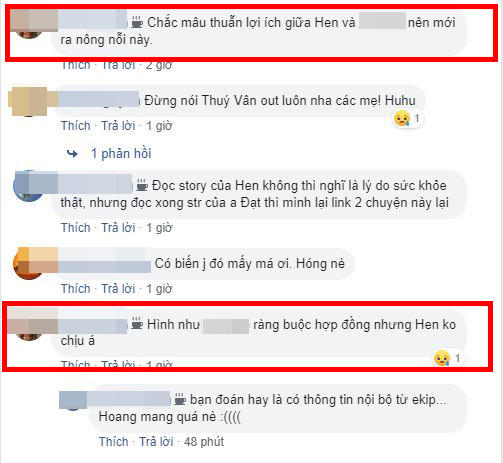Click the reply arrow icon beside 1 phản hồi
This screenshot has width=503, height=463.
72,154
